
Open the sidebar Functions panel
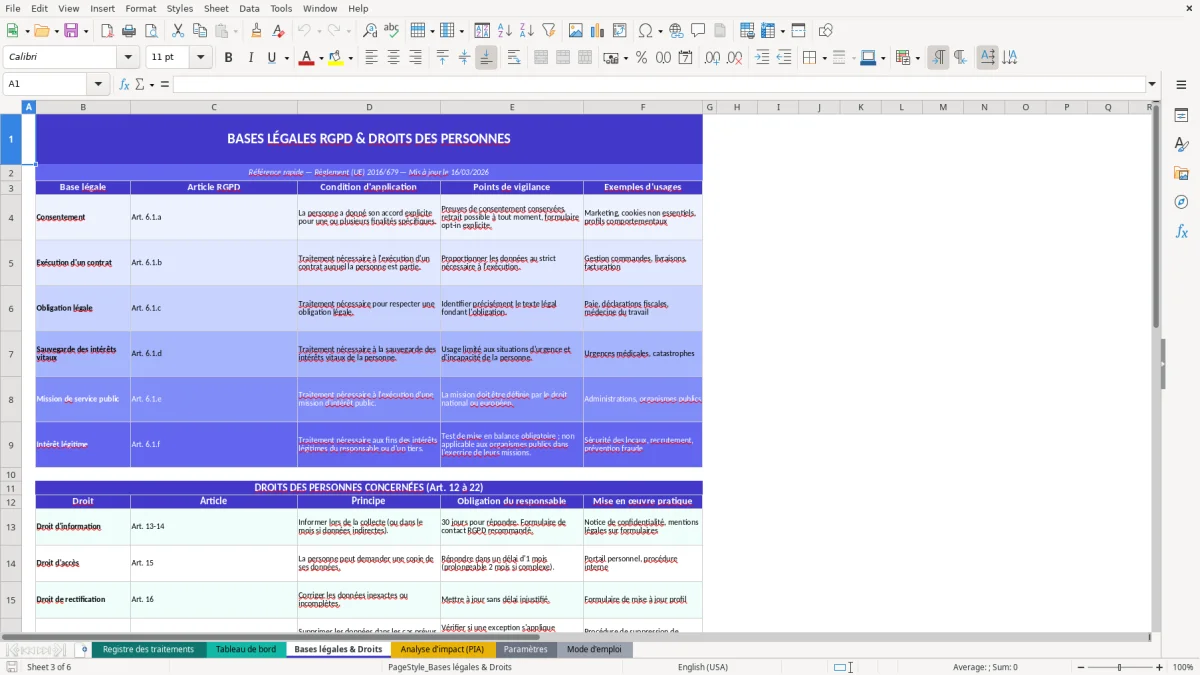pos(1181,231)
